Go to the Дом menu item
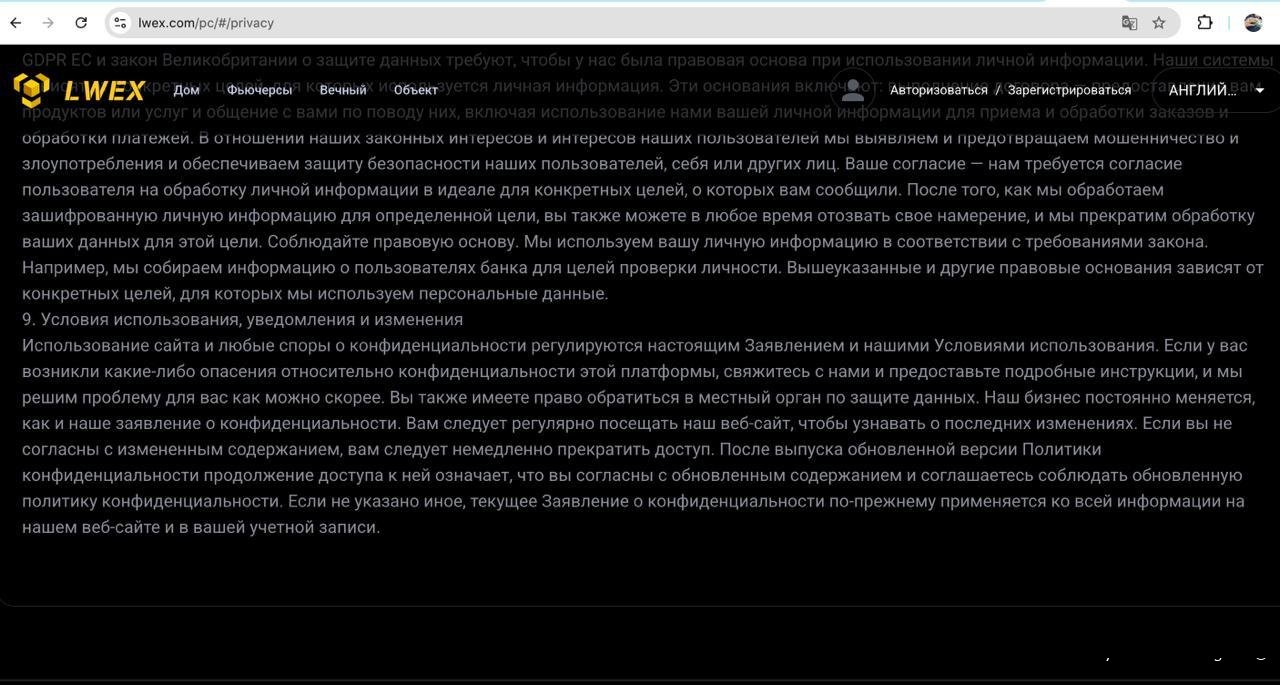Viewport: 1280px width, 685px height. pyautogui.click(x=186, y=90)
